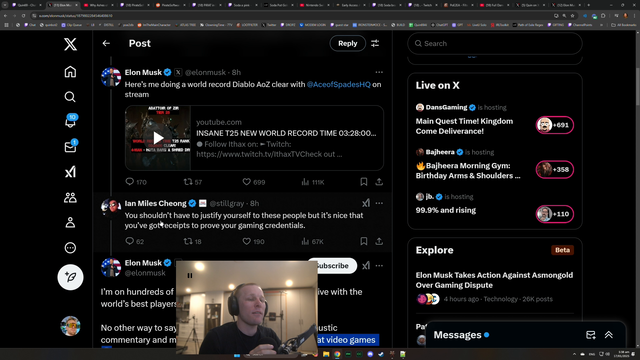Image resolution: width=640 pixels, height=360 pixels.
Task: Open File Explorer in the Windows taskbar
Action: point(326,354)
